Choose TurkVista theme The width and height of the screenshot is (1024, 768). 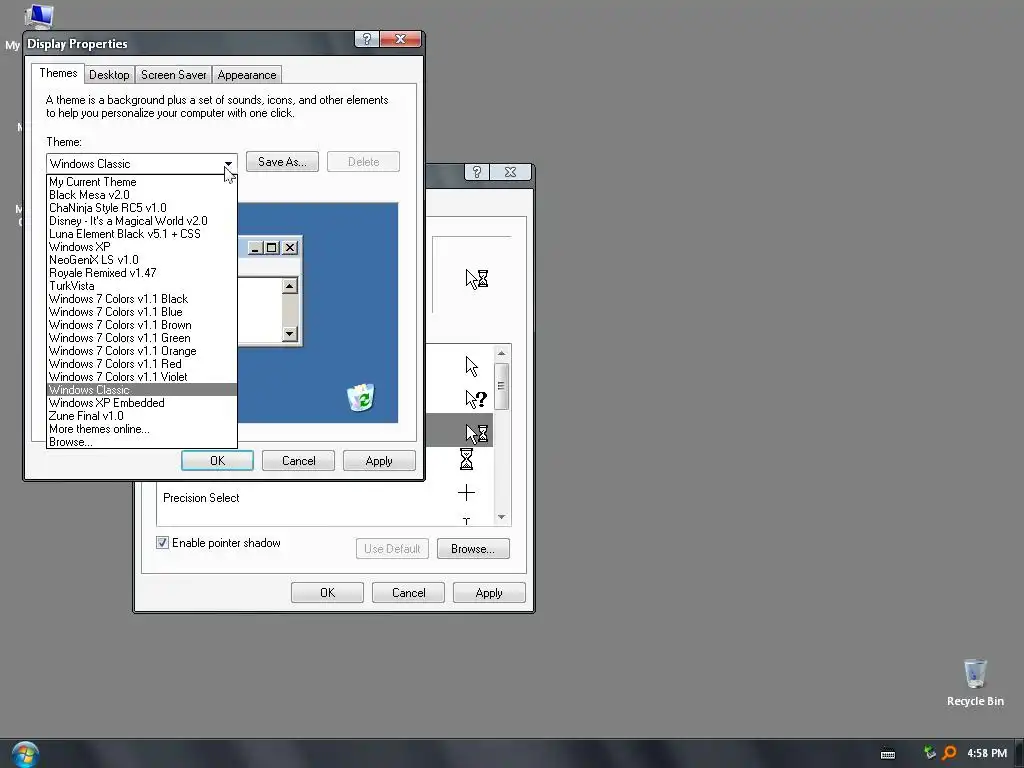pos(142,286)
